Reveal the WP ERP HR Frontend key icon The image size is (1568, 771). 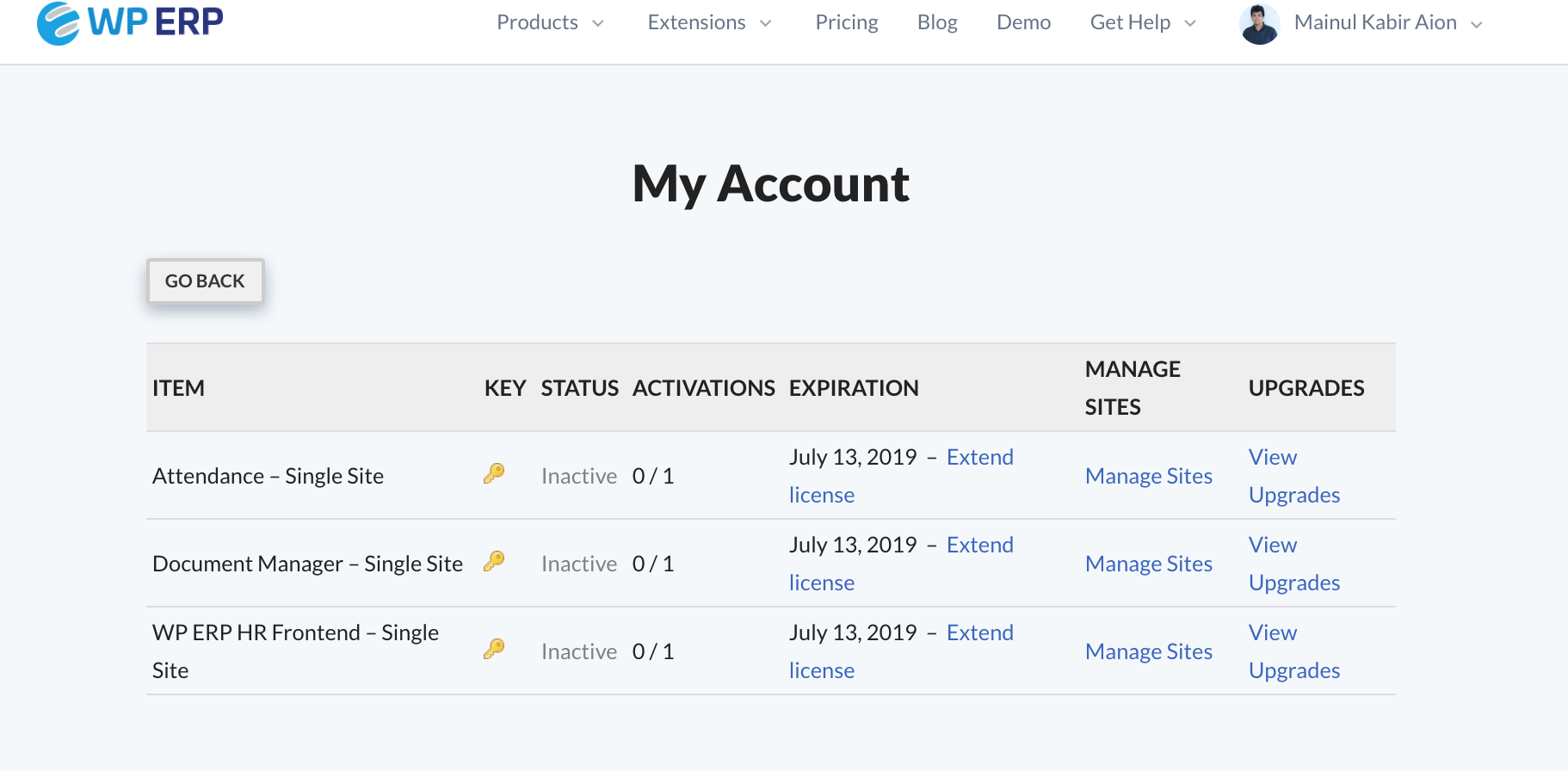coord(494,649)
